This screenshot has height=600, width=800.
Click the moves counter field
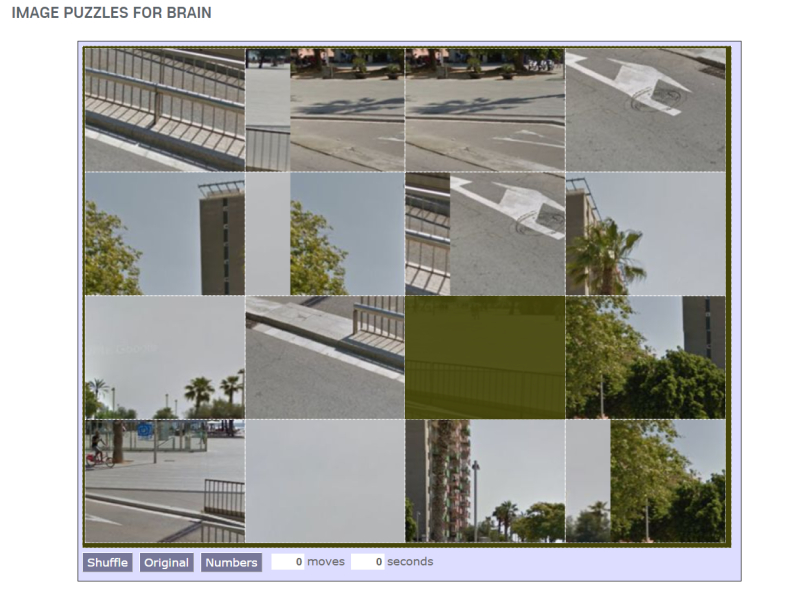(x=288, y=562)
